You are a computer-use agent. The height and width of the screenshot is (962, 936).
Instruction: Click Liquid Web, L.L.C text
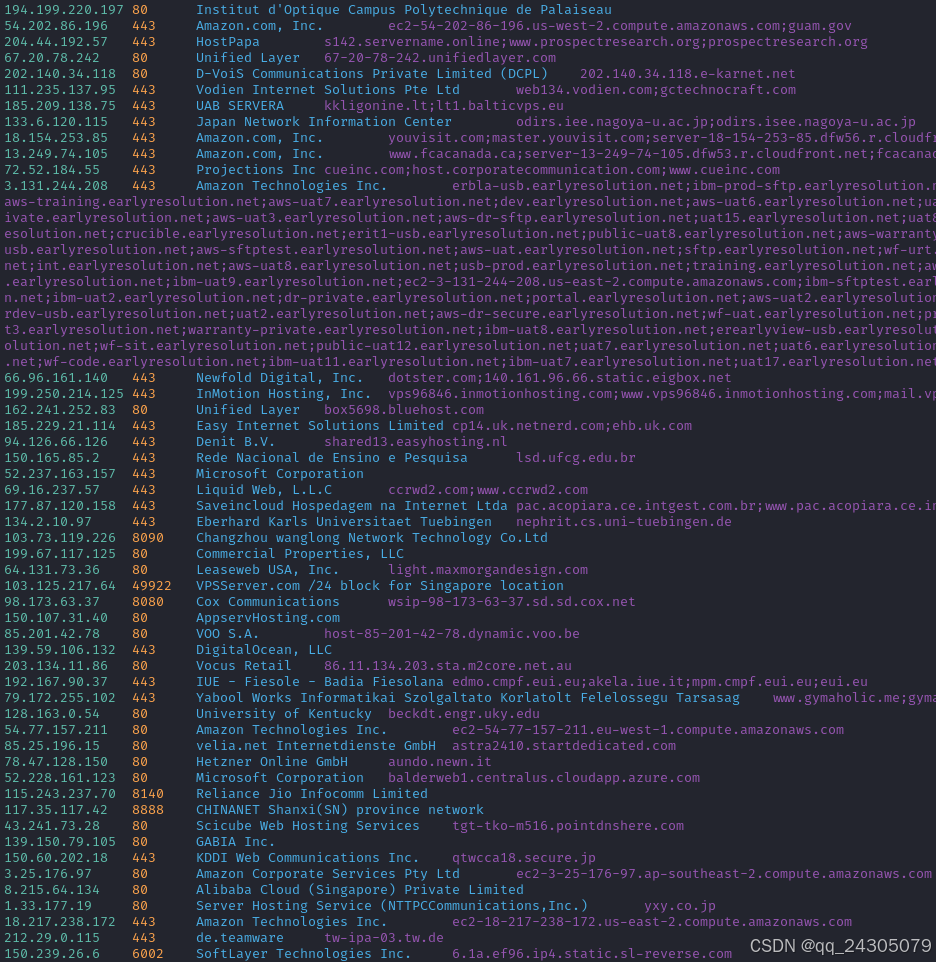tap(264, 489)
